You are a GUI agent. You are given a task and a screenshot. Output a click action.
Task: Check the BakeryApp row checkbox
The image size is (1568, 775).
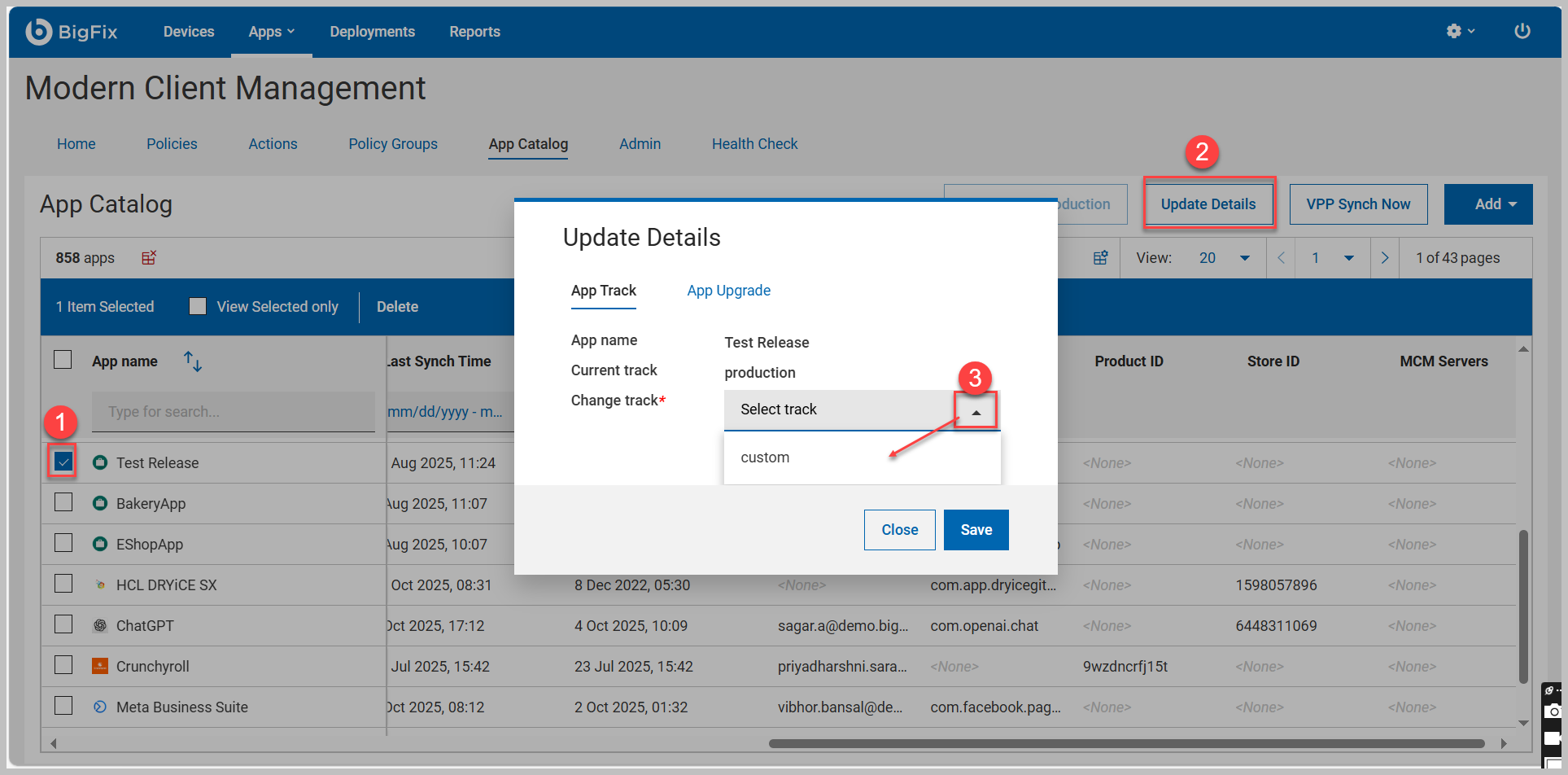click(63, 502)
